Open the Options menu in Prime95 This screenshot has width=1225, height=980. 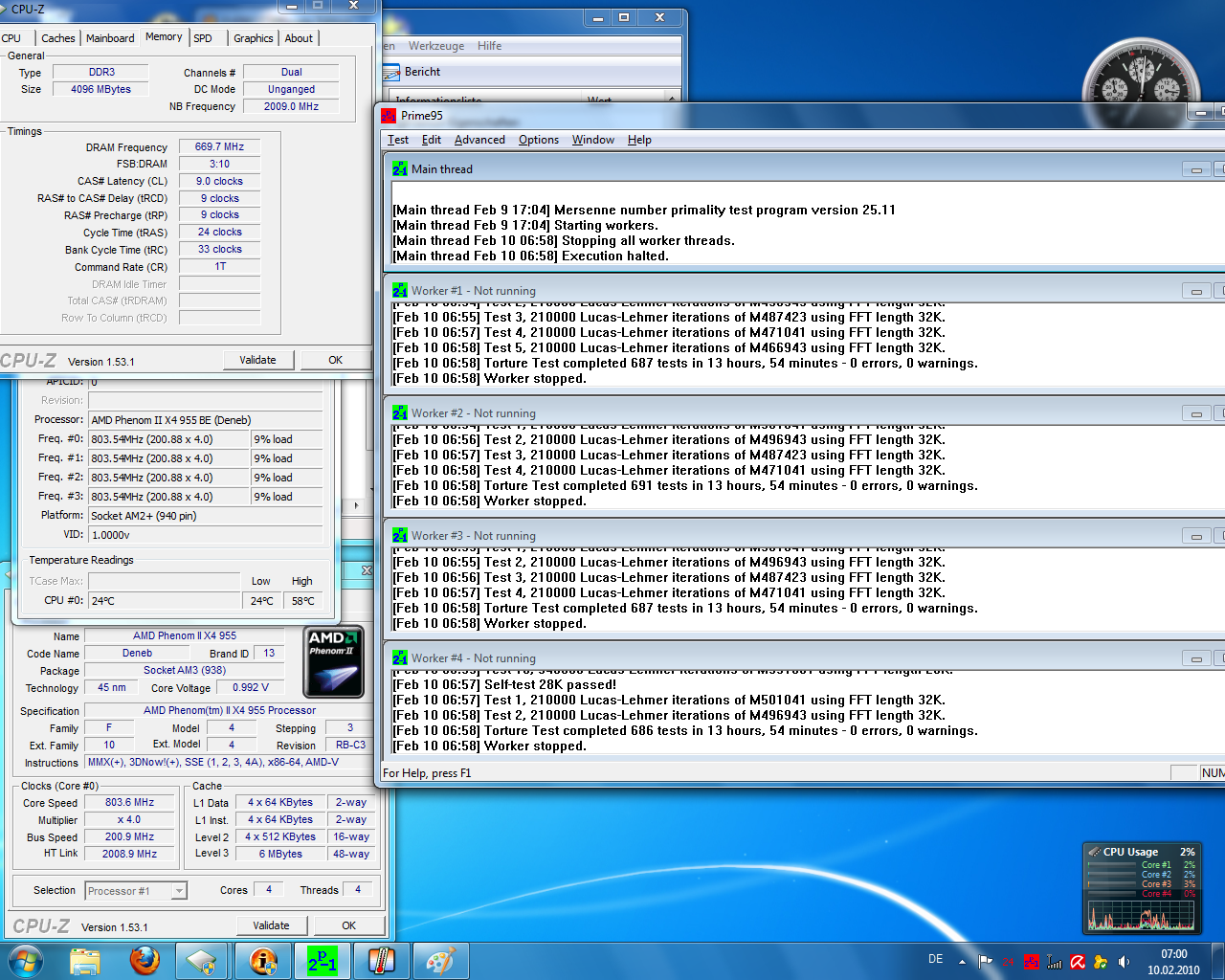[x=539, y=140]
